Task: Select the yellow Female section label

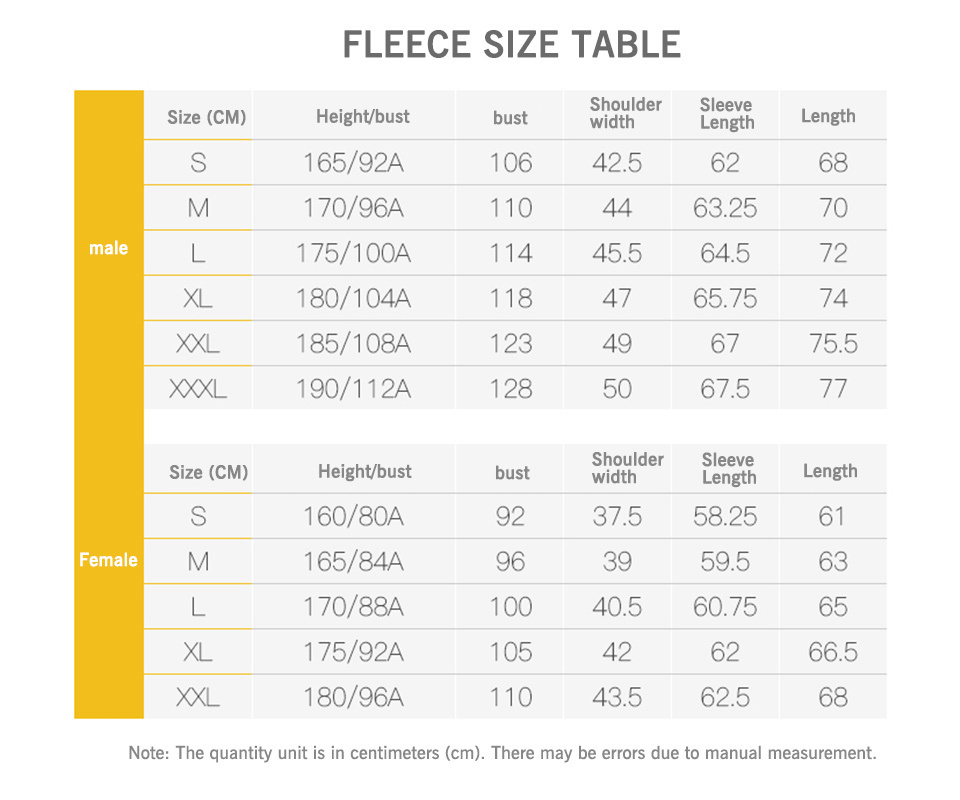Action: point(108,560)
